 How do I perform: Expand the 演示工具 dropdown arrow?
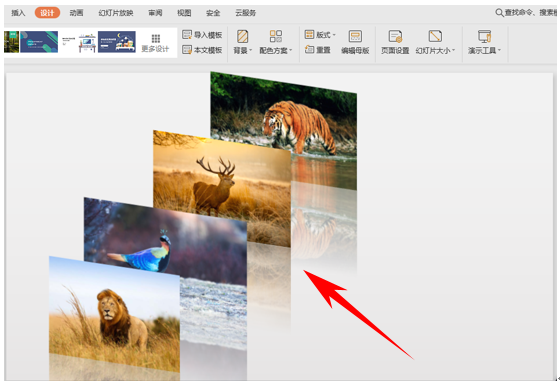[499, 50]
